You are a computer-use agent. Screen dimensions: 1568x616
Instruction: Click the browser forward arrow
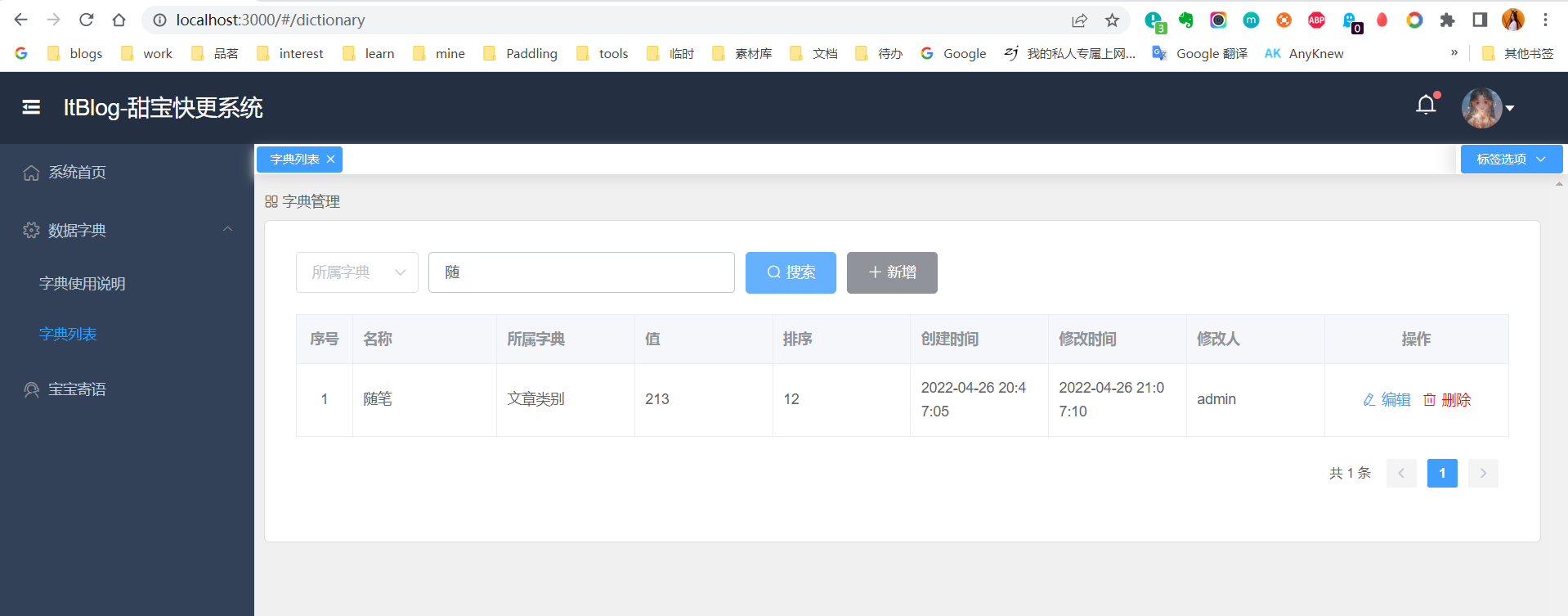click(x=54, y=20)
